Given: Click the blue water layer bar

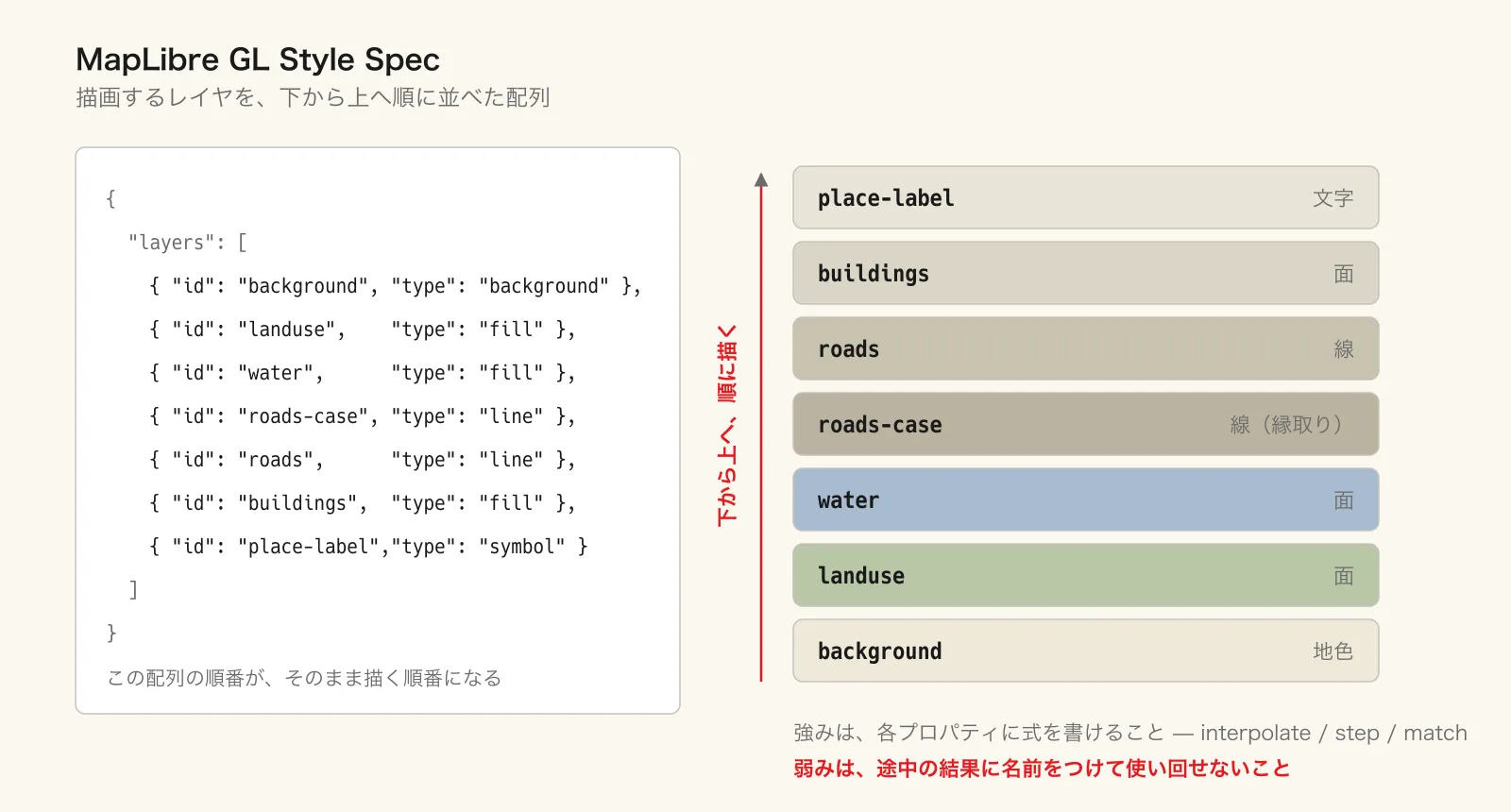Looking at the screenshot, I should [1086, 499].
